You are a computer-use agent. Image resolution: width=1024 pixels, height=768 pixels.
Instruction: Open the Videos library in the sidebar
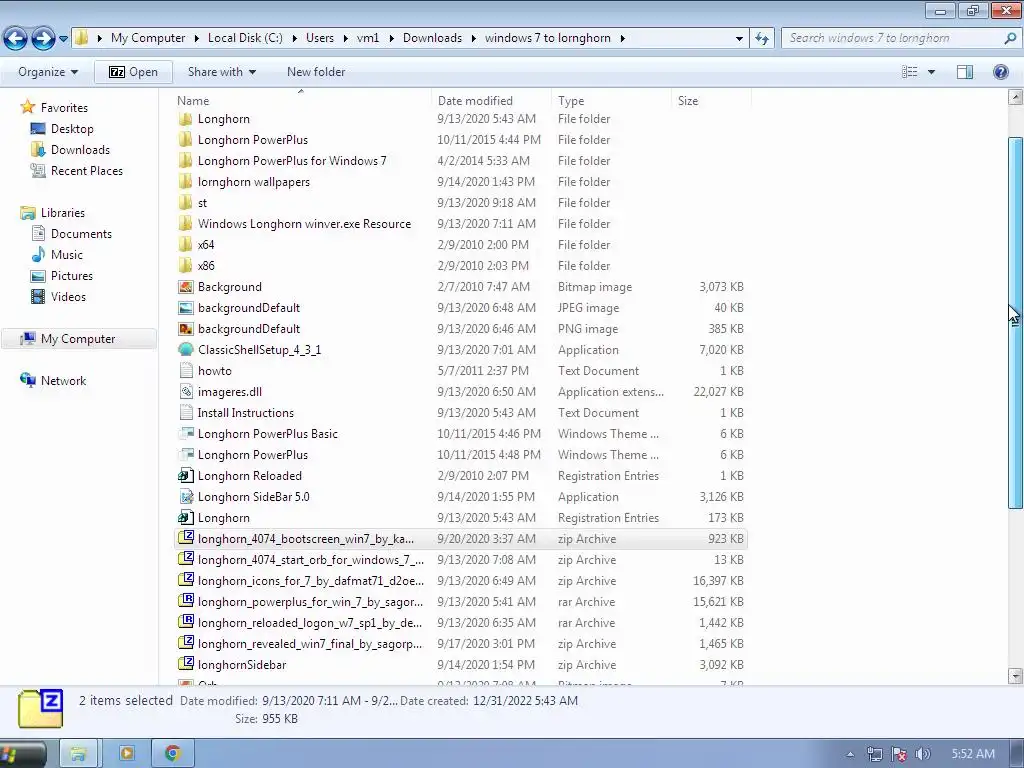[68, 296]
